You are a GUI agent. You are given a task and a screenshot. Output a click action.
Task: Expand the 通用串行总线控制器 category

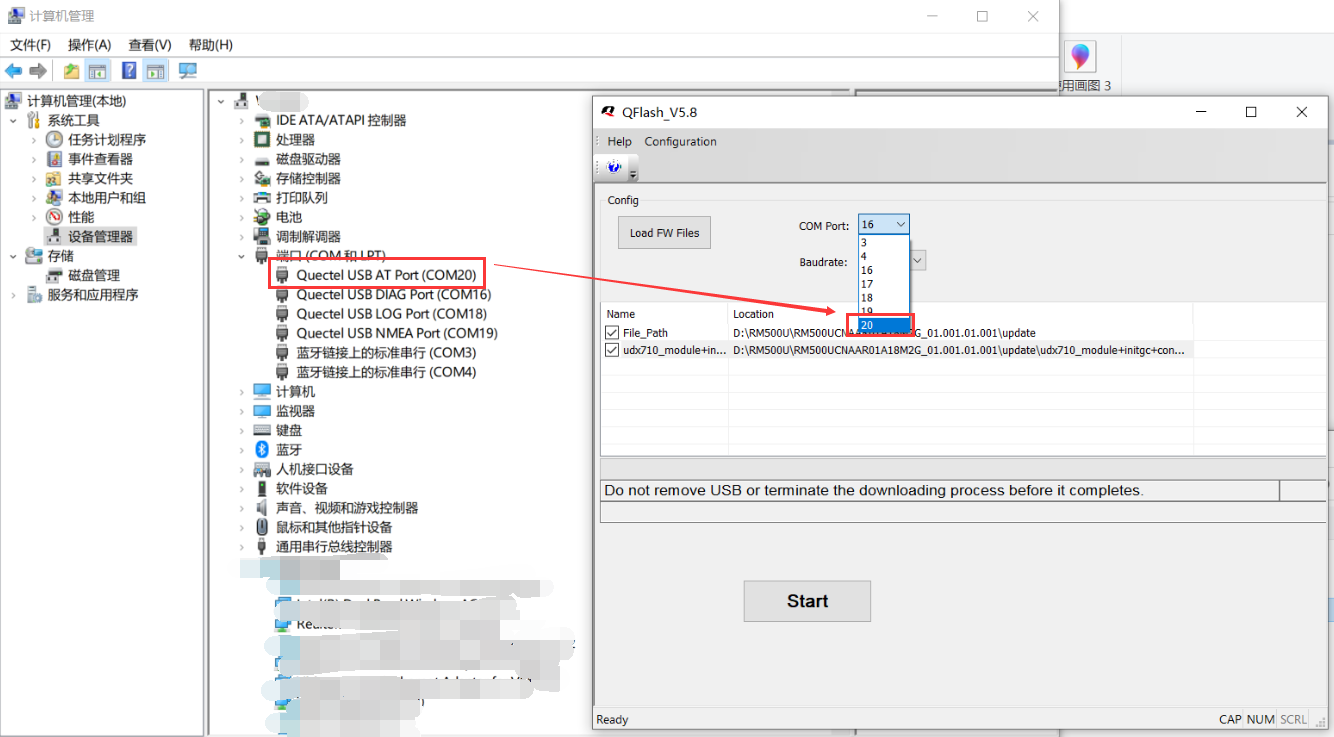click(241, 547)
